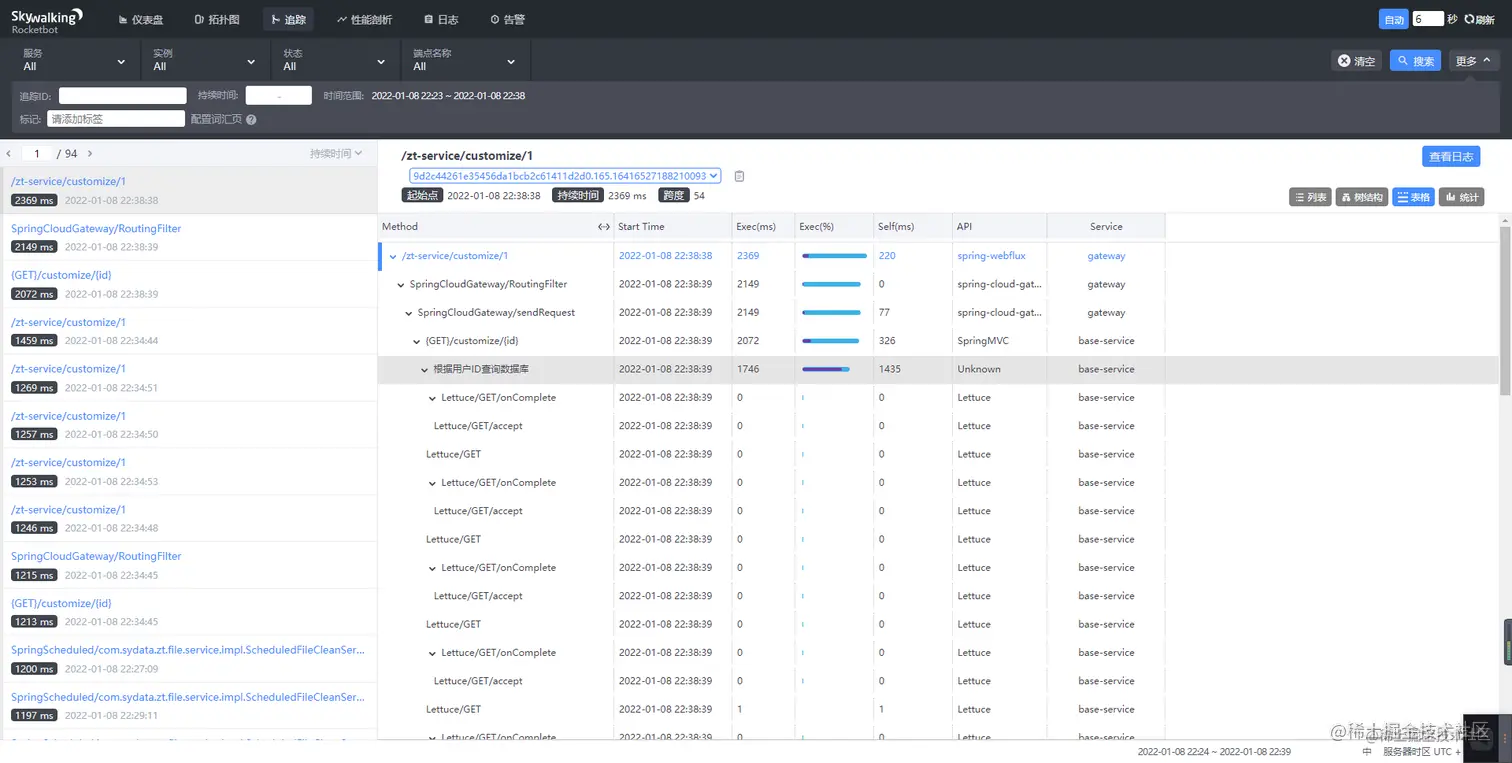Click the top time range 22:23 ~ 22:38

pos(448,96)
